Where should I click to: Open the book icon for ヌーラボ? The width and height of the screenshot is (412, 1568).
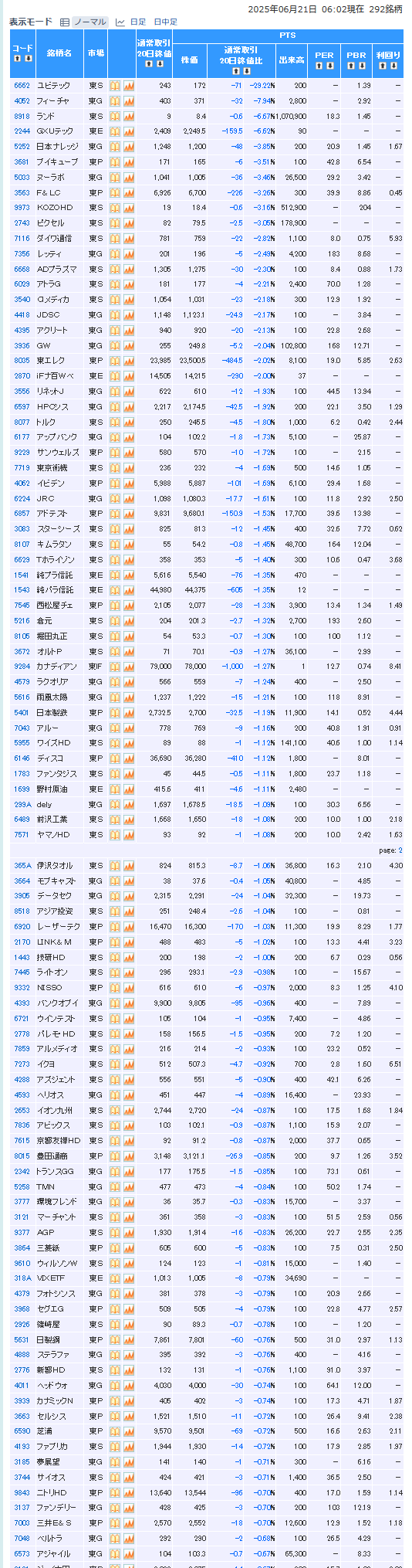[115, 178]
